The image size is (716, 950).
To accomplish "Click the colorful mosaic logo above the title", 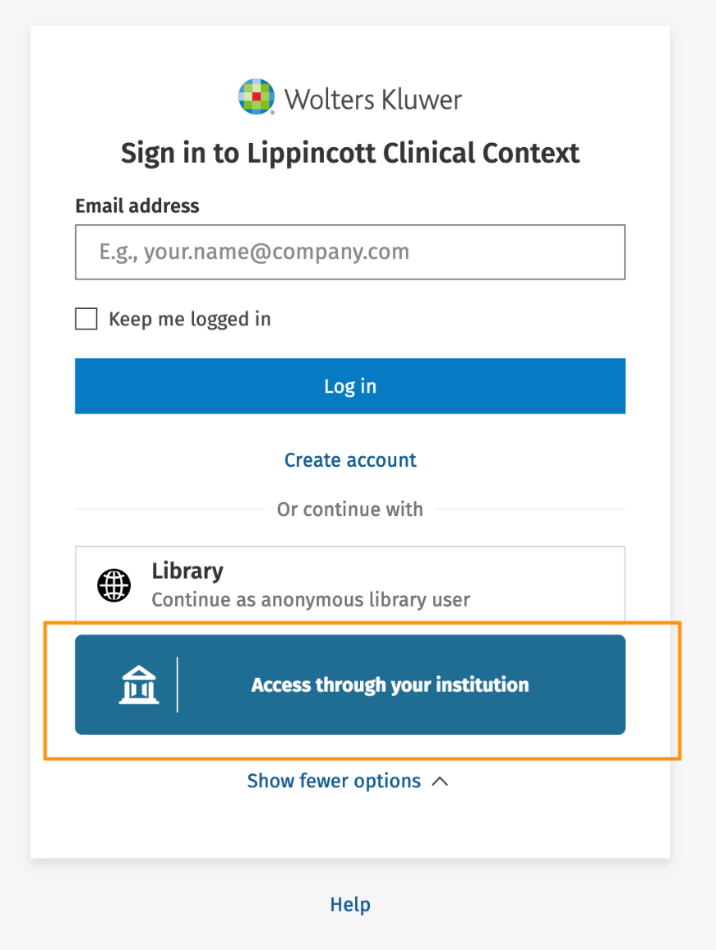I will (256, 96).
